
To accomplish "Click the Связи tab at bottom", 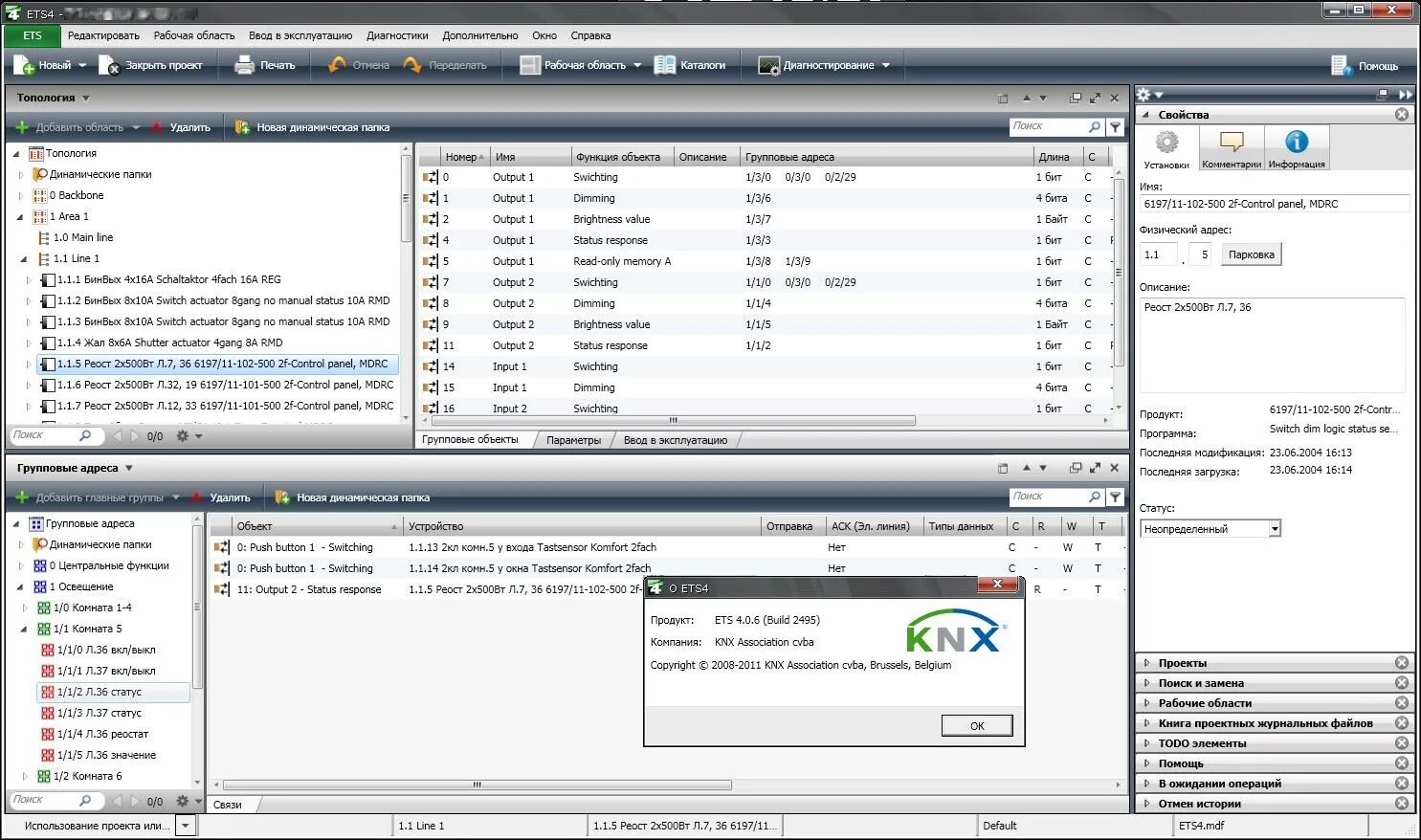I will pos(228,805).
